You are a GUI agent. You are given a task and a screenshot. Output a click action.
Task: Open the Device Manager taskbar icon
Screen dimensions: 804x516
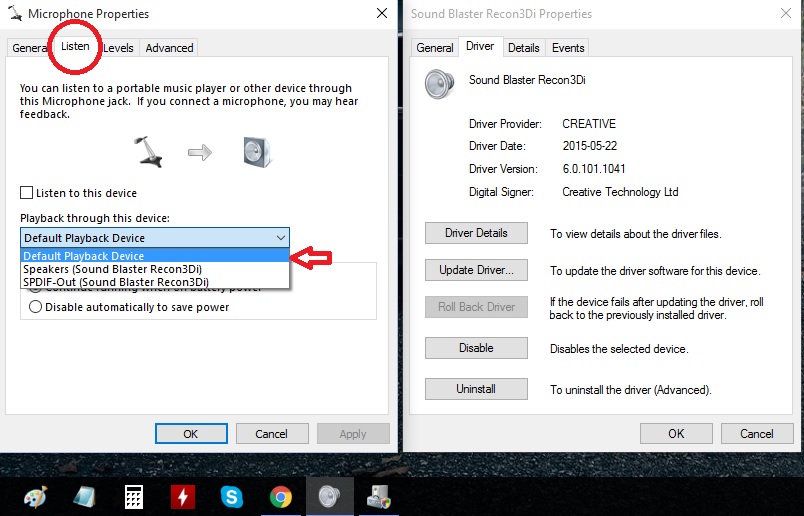tap(379, 497)
